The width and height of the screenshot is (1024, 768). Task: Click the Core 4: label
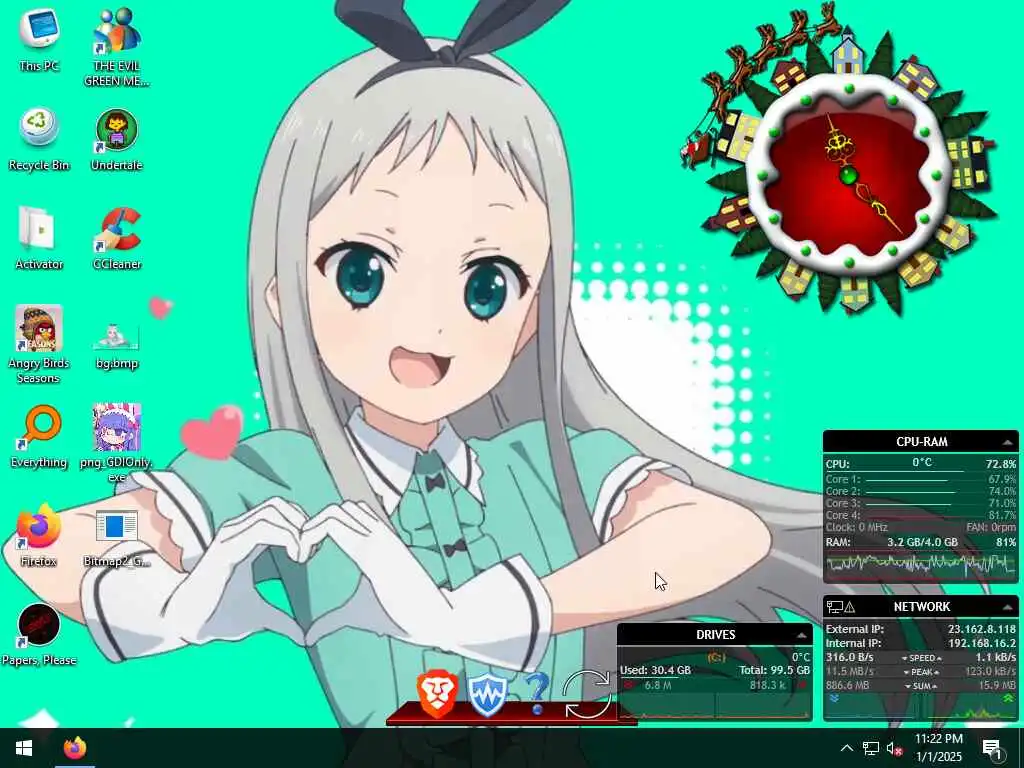[843, 515]
